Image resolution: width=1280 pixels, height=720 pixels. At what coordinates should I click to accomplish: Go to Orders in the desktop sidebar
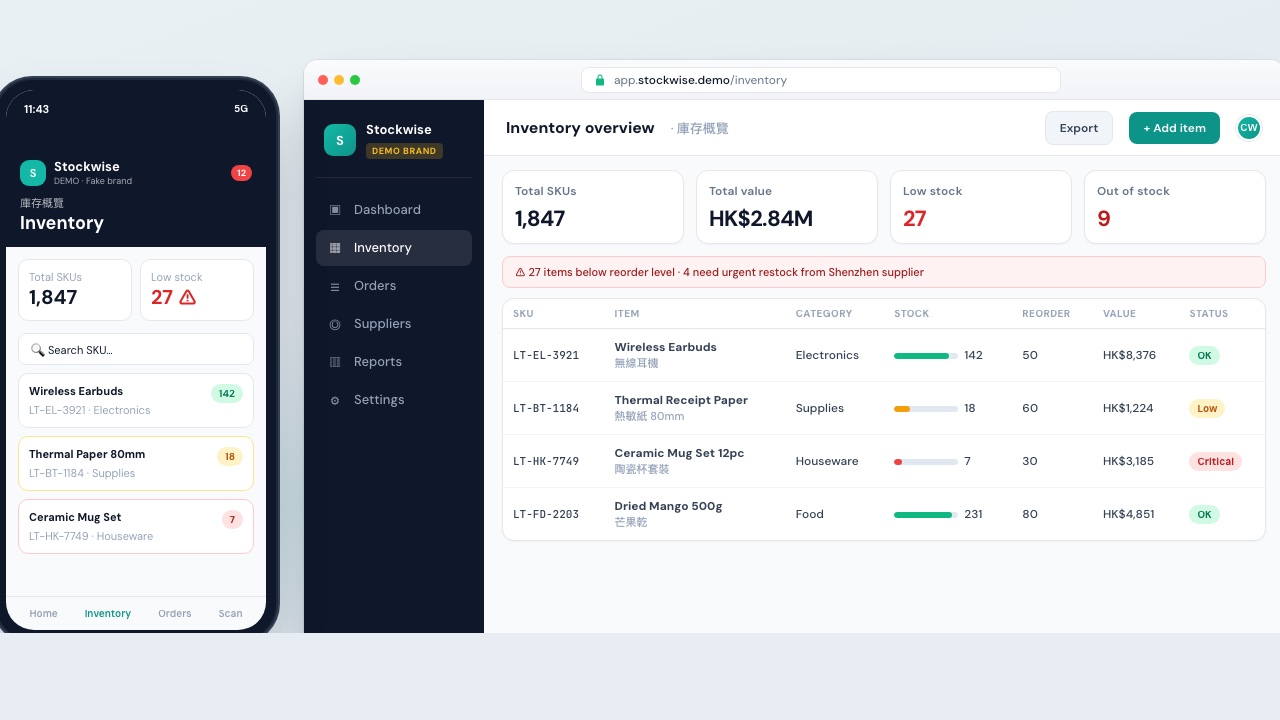point(394,286)
